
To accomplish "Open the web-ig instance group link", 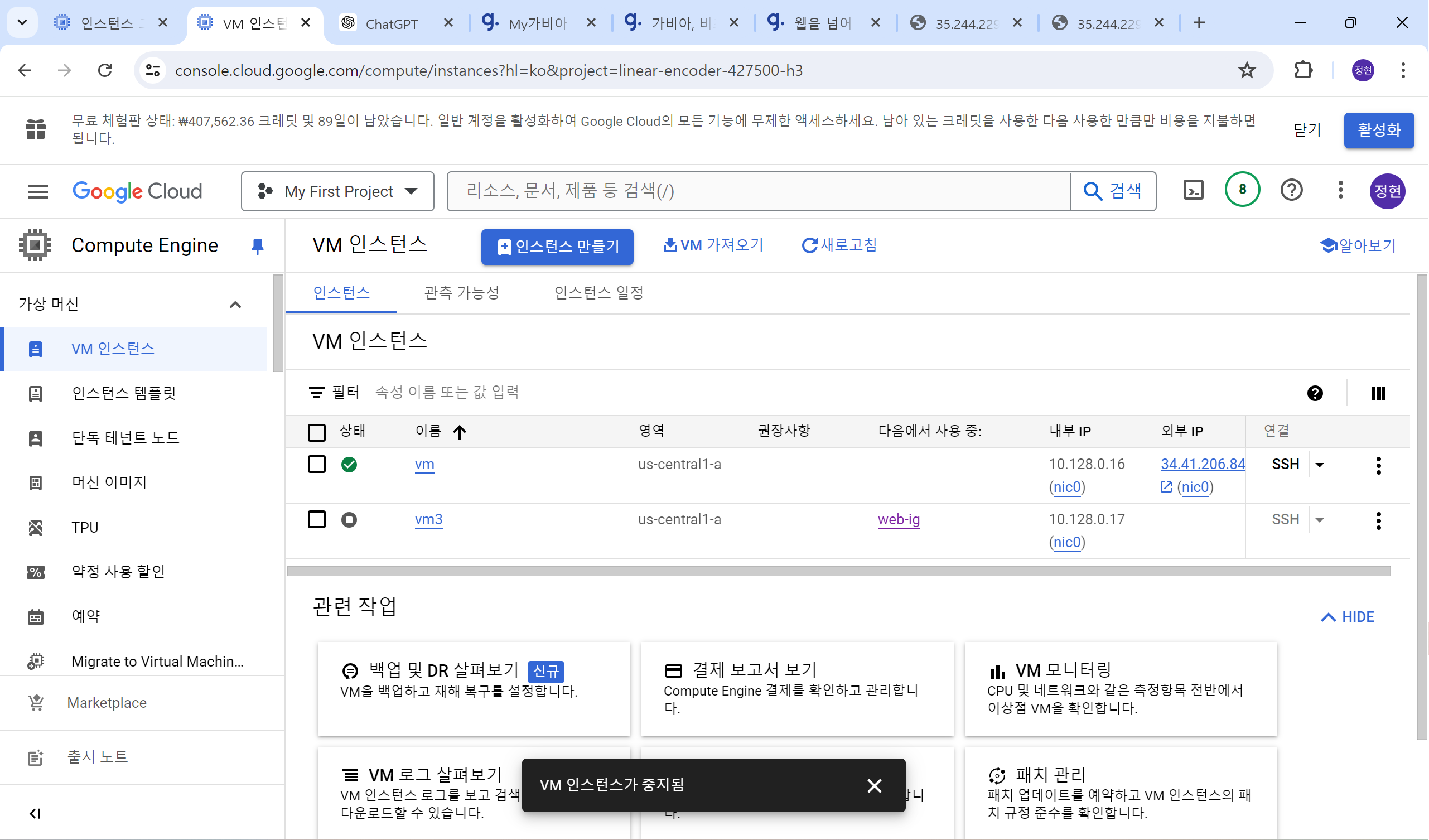I will [899, 519].
